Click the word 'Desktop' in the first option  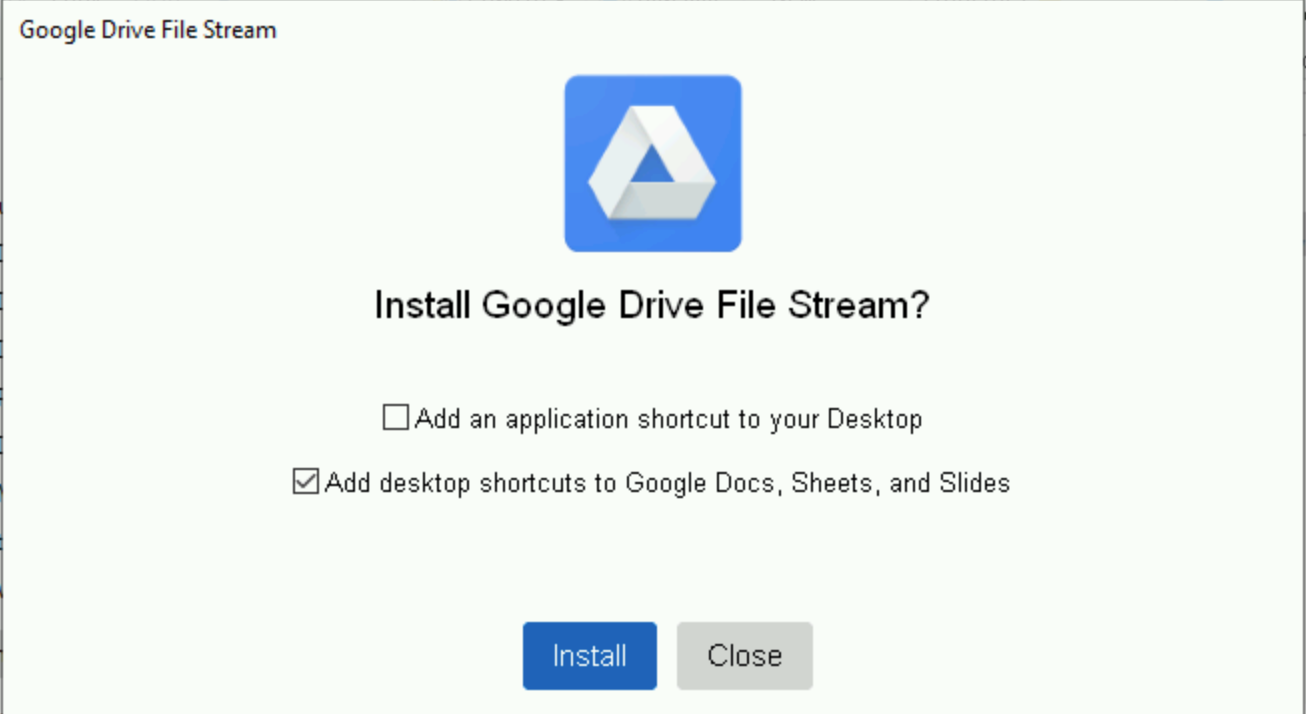pos(874,418)
